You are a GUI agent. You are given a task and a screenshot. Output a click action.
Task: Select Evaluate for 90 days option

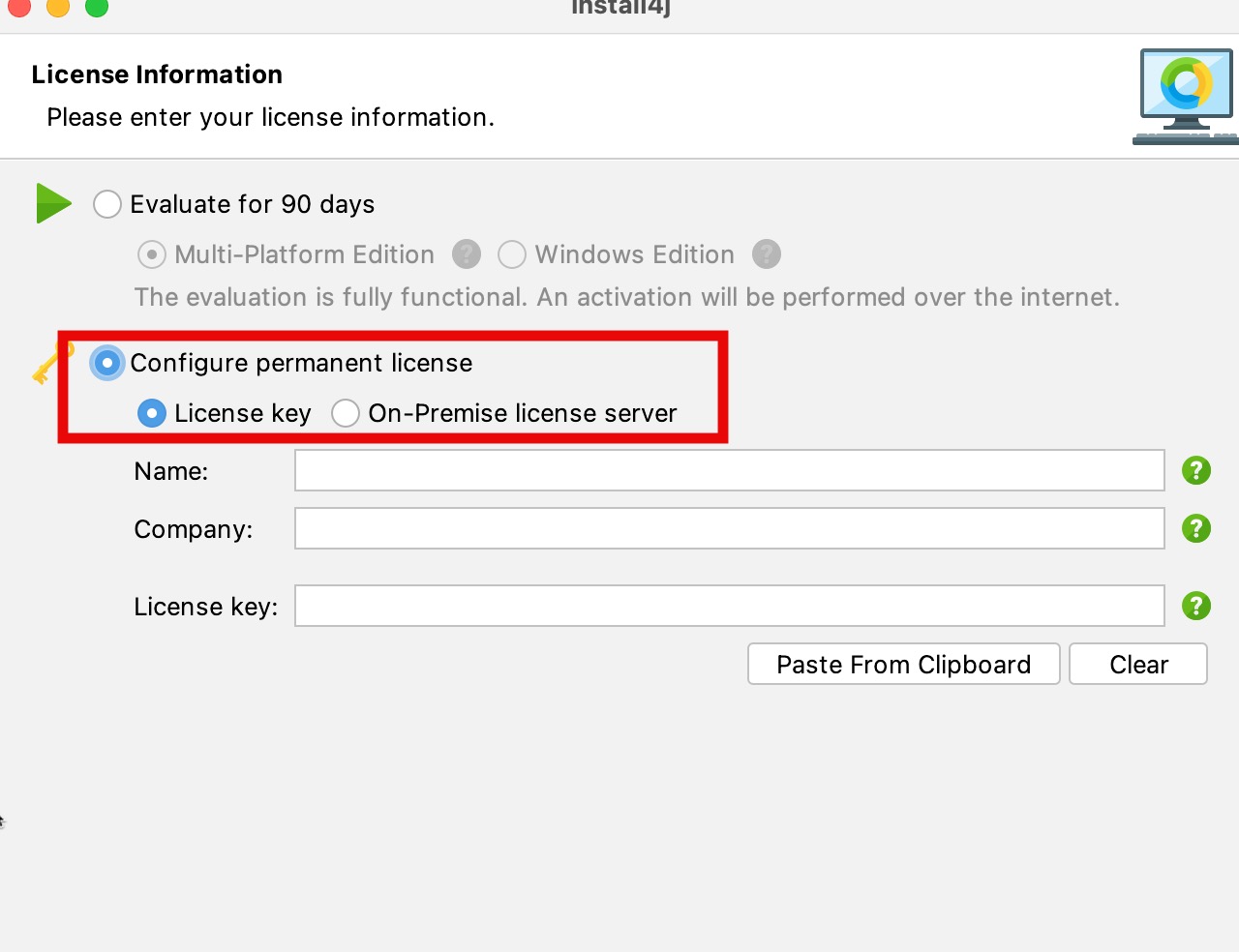(107, 204)
